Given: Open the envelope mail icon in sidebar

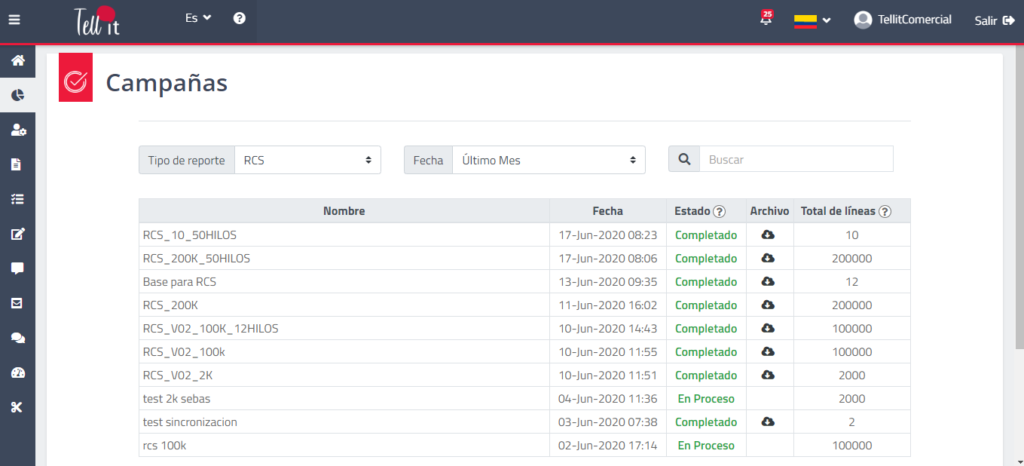Looking at the screenshot, I should click(17, 303).
